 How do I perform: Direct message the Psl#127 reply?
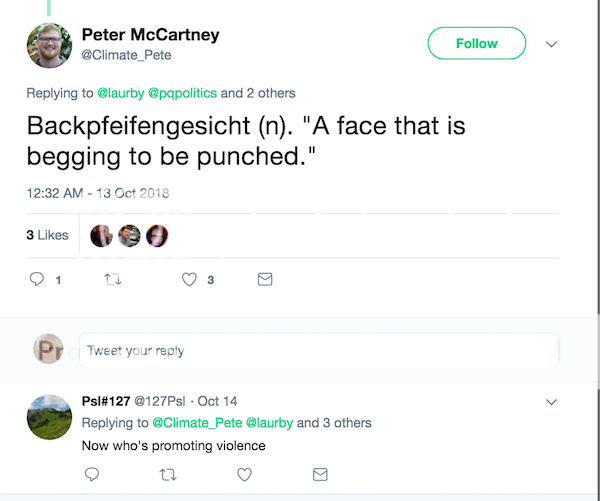[320, 473]
